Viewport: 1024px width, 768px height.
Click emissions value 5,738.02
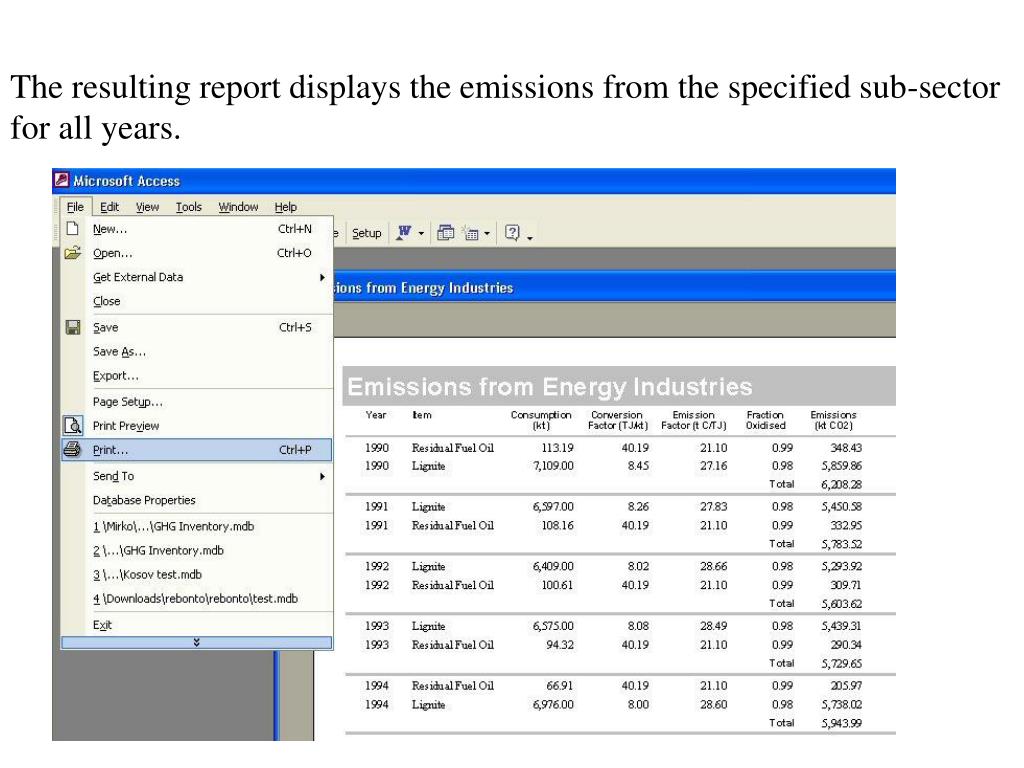[841, 705]
